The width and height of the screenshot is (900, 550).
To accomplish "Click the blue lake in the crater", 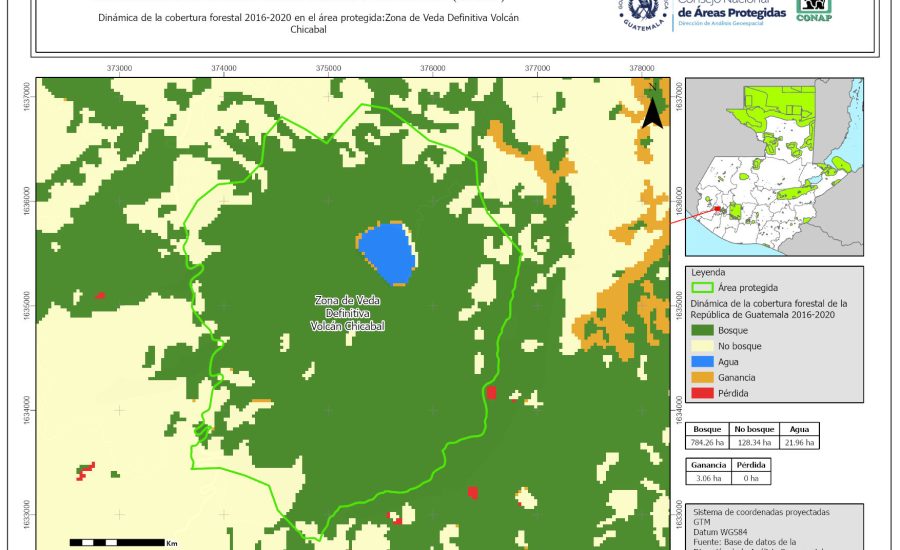I will coord(386,251).
